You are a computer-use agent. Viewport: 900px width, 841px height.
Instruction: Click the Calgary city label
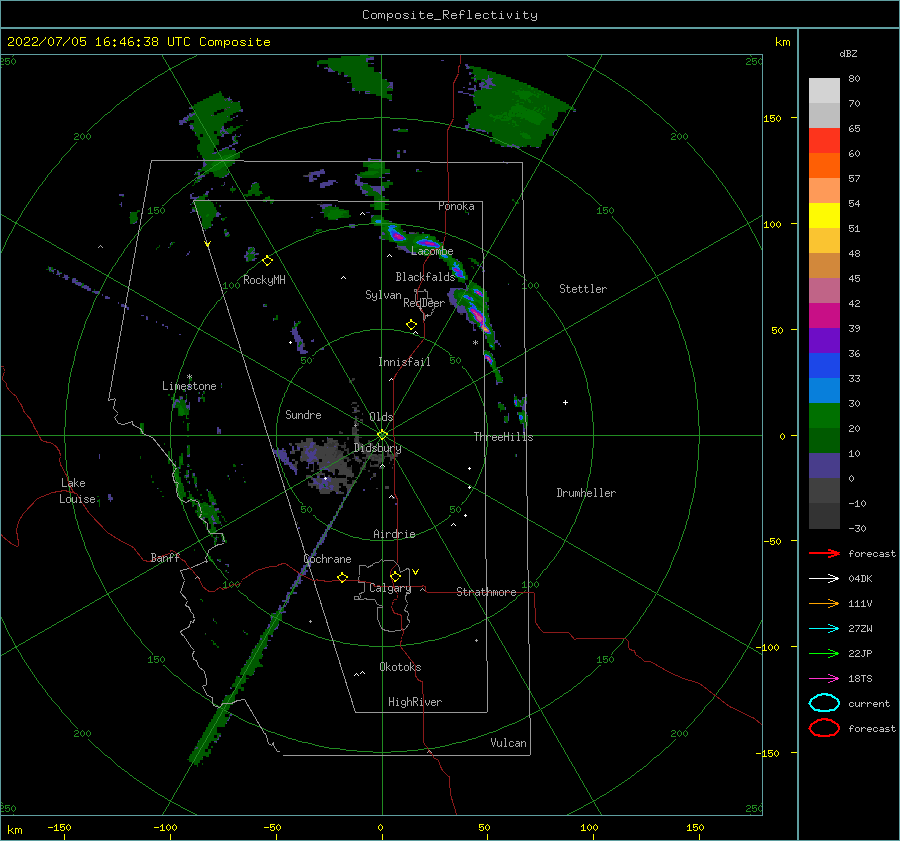point(390,588)
